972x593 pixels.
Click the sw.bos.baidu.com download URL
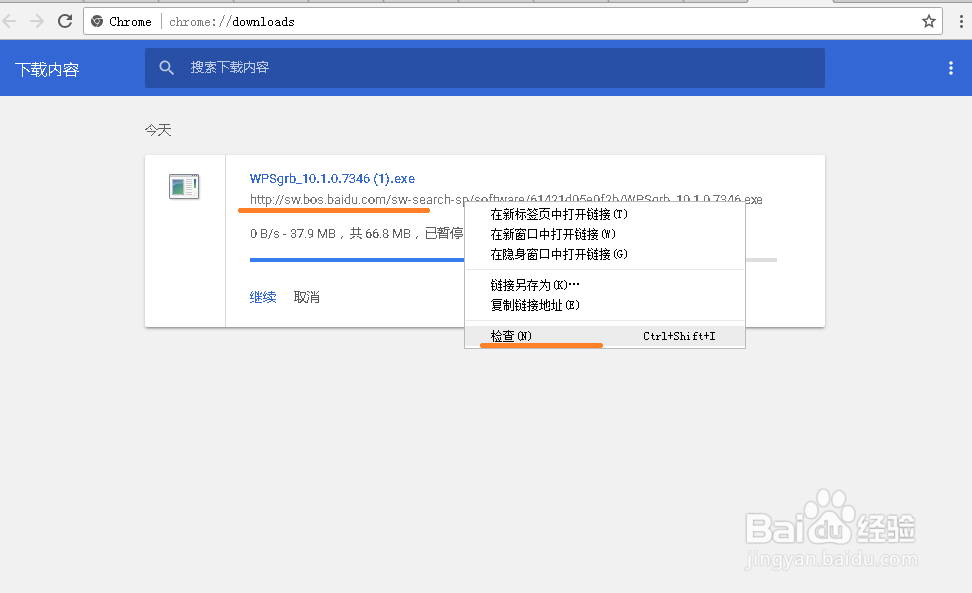[x=506, y=200]
